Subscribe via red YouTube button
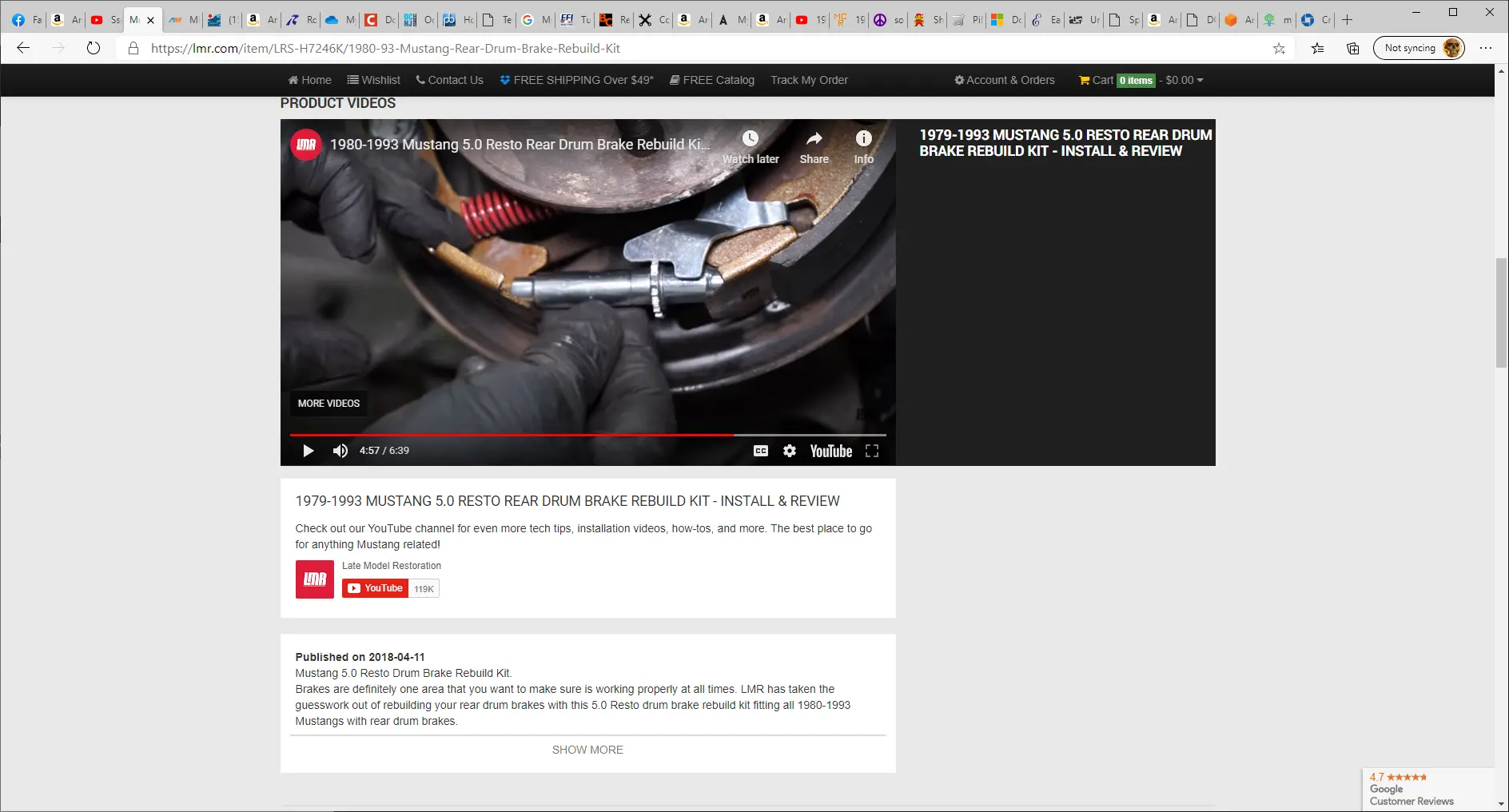This screenshot has width=1509, height=812. click(375, 588)
